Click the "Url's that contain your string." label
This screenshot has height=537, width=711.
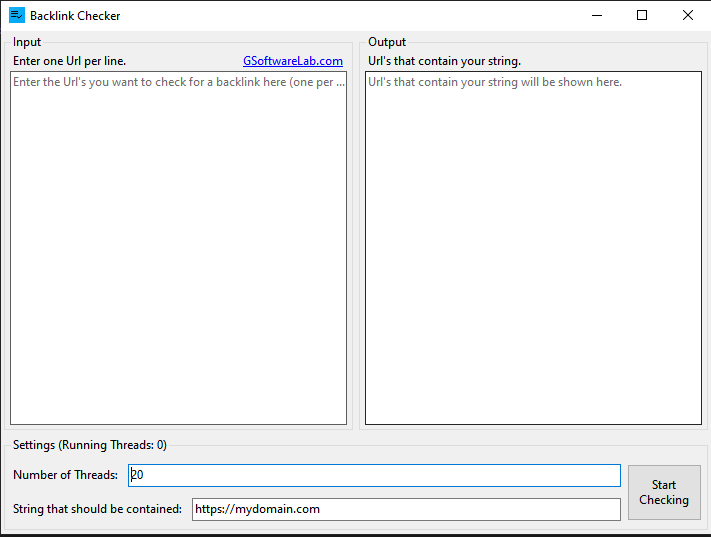(444, 61)
